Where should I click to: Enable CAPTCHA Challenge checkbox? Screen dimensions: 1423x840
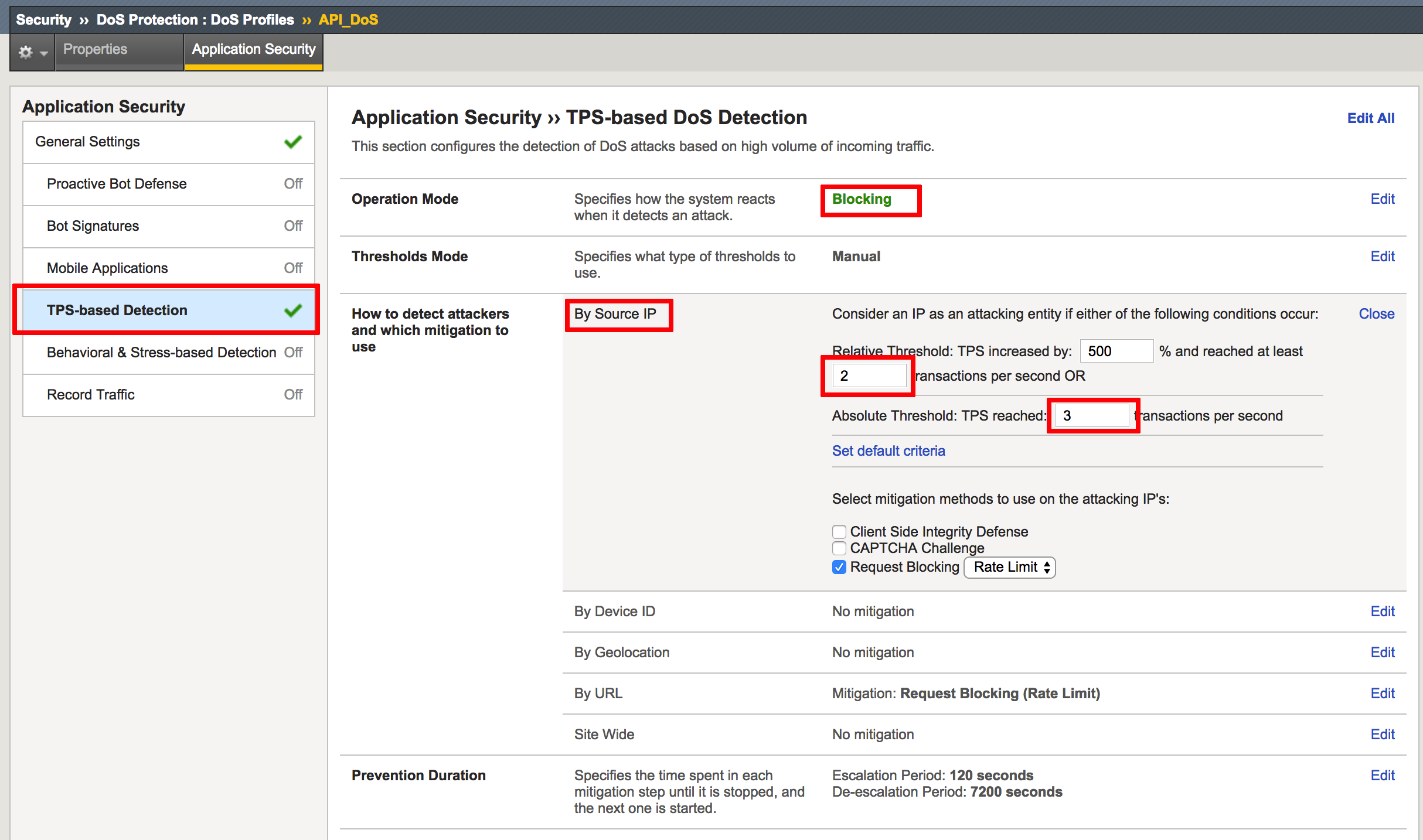point(839,548)
